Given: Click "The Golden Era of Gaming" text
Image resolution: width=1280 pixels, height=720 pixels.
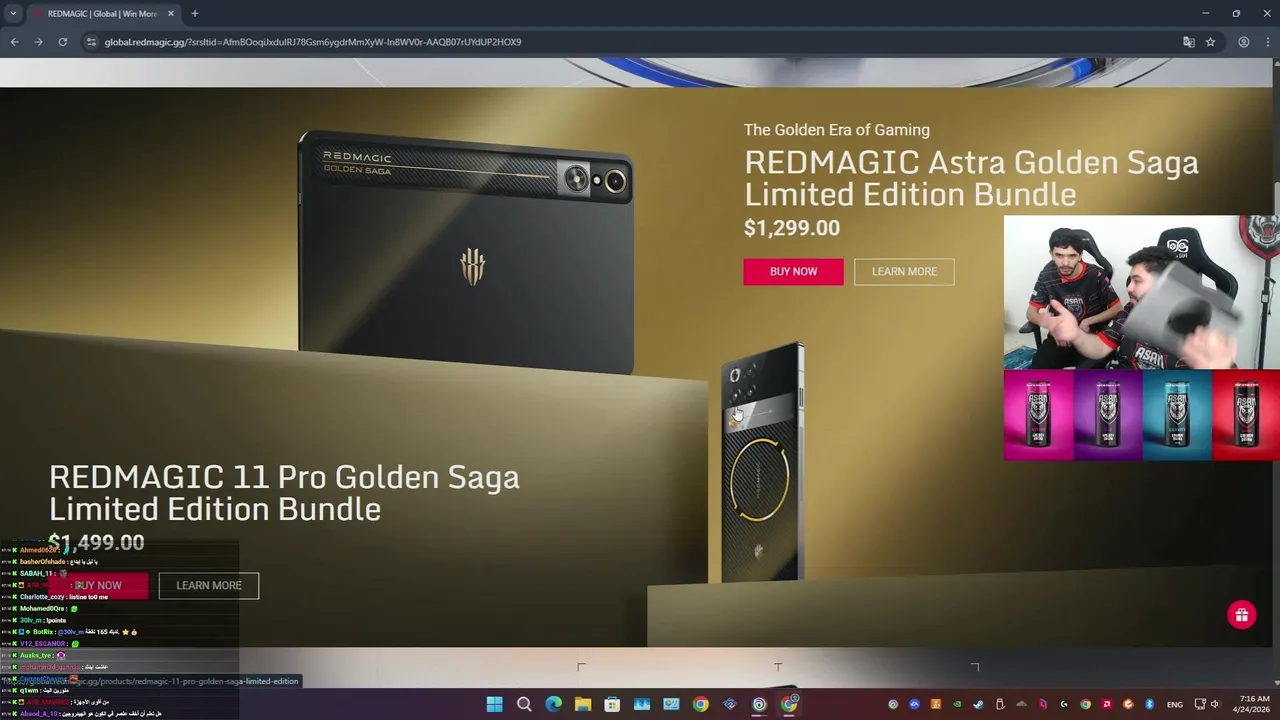Looking at the screenshot, I should [837, 130].
